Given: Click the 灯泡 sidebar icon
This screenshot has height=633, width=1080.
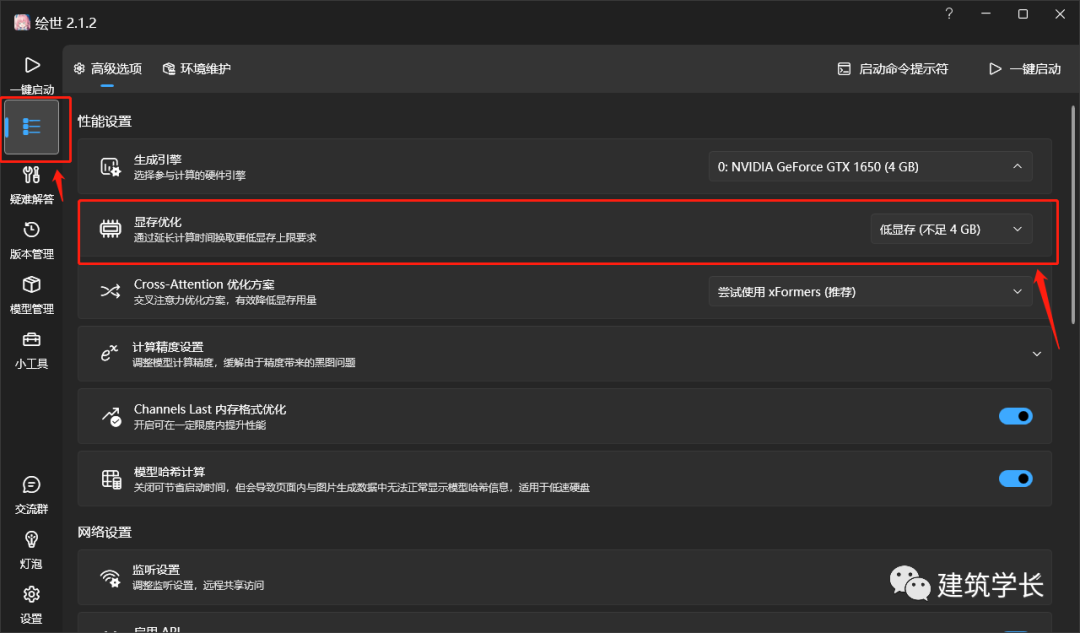Looking at the screenshot, I should [x=31, y=550].
